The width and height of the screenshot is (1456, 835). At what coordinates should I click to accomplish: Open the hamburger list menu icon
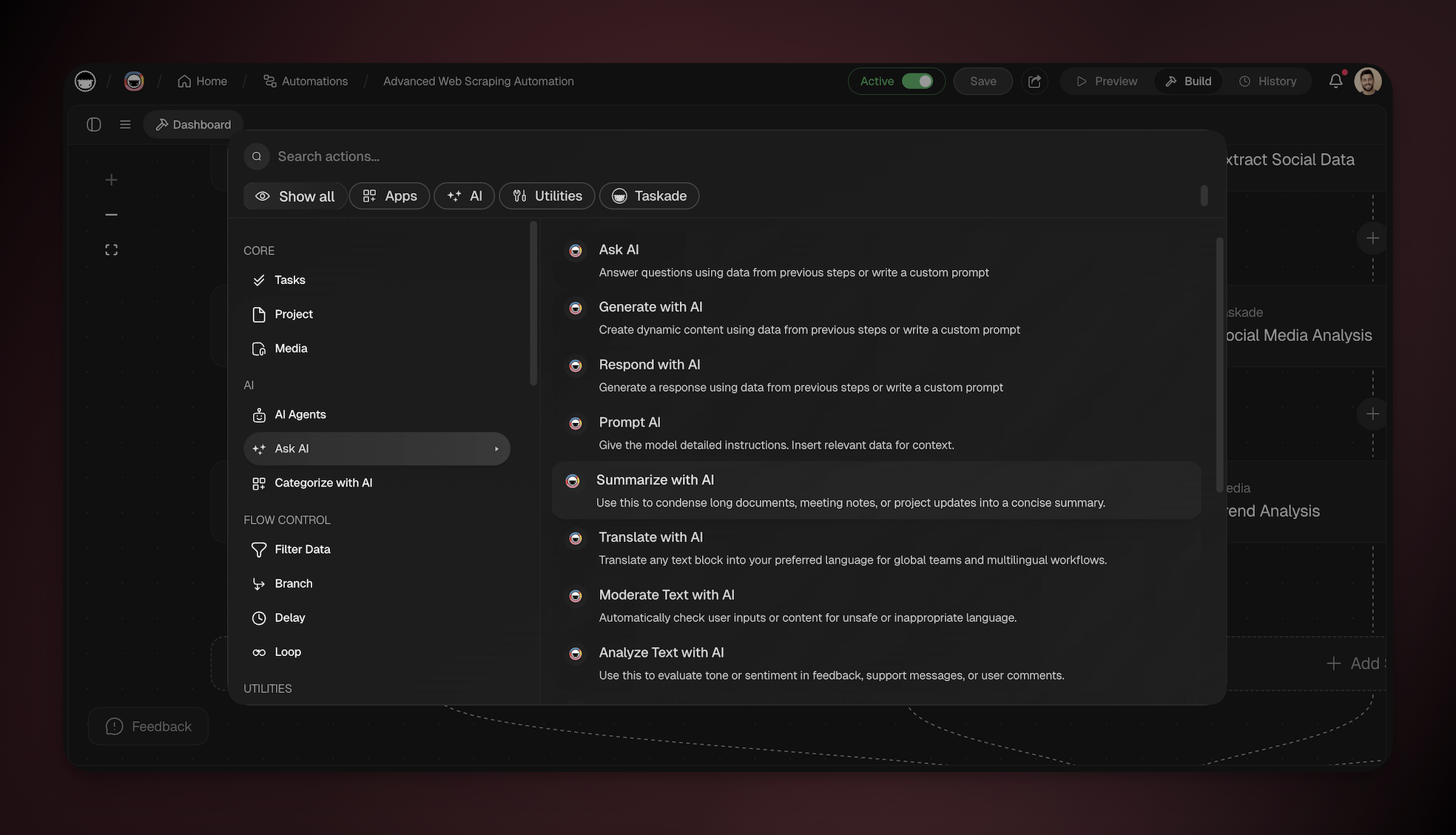(125, 124)
